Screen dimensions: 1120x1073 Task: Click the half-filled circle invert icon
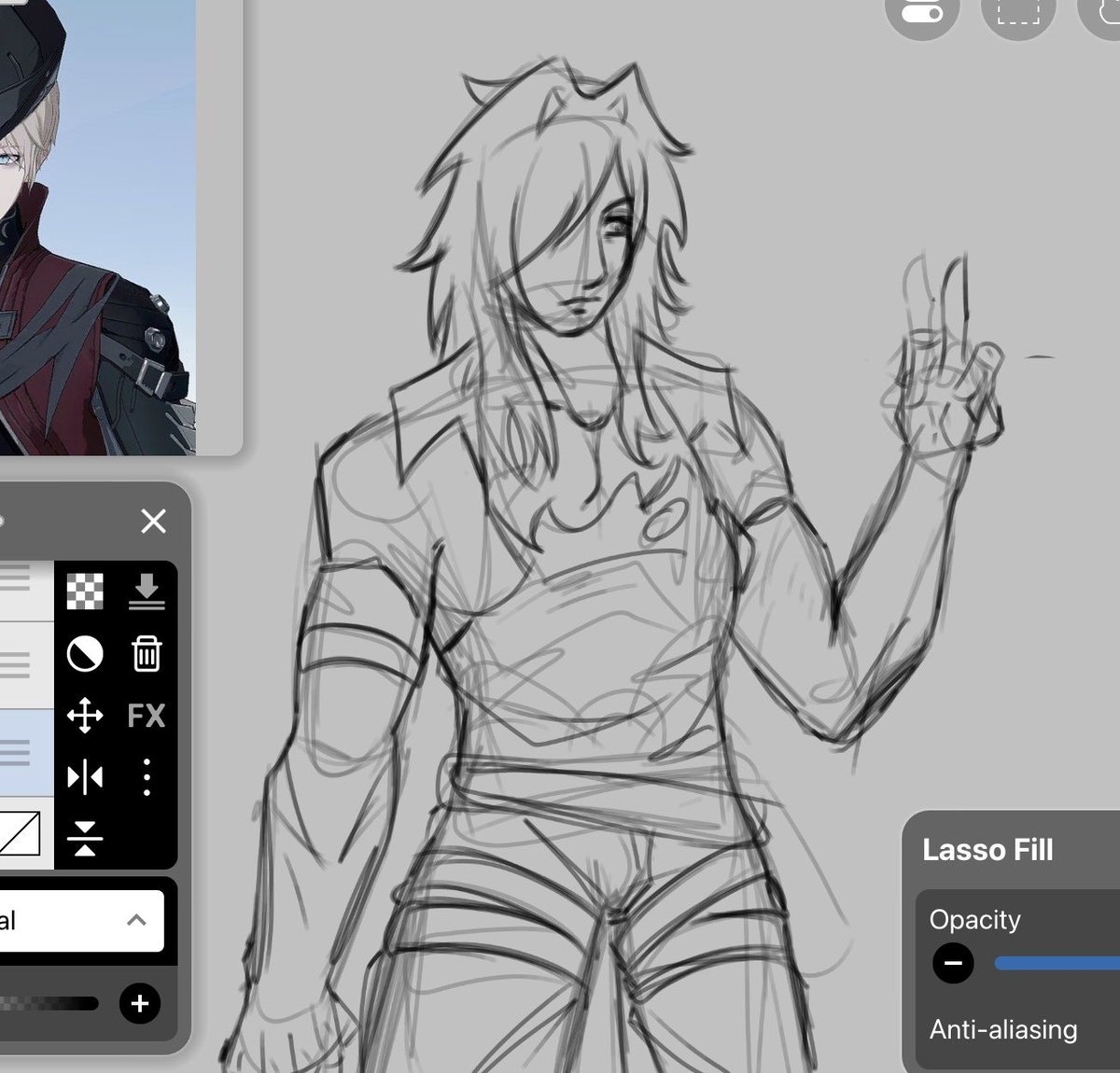[85, 654]
